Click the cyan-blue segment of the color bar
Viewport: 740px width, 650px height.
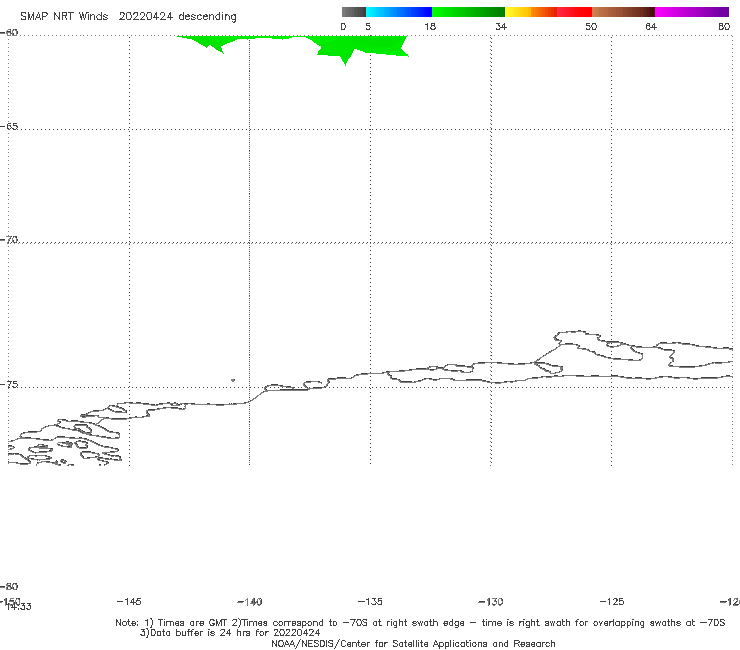point(399,12)
